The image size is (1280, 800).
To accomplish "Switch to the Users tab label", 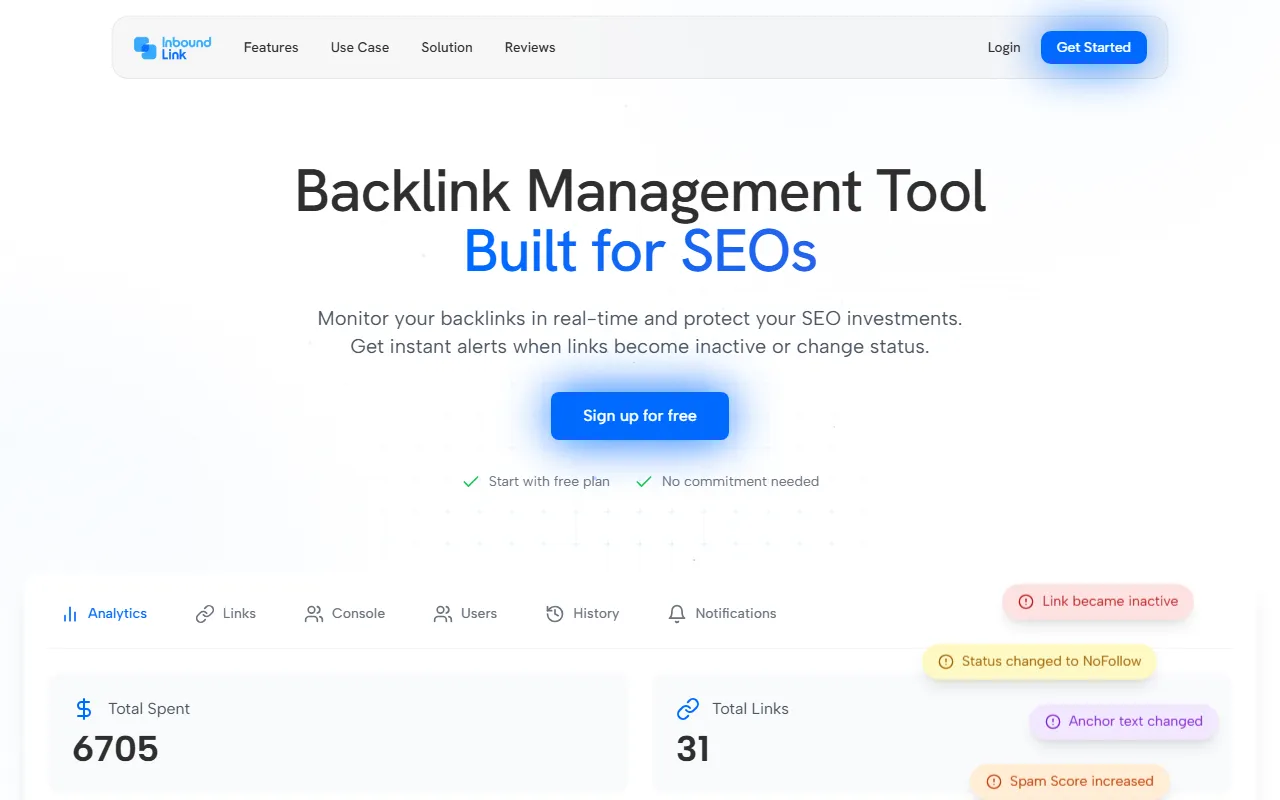I will pos(479,614).
